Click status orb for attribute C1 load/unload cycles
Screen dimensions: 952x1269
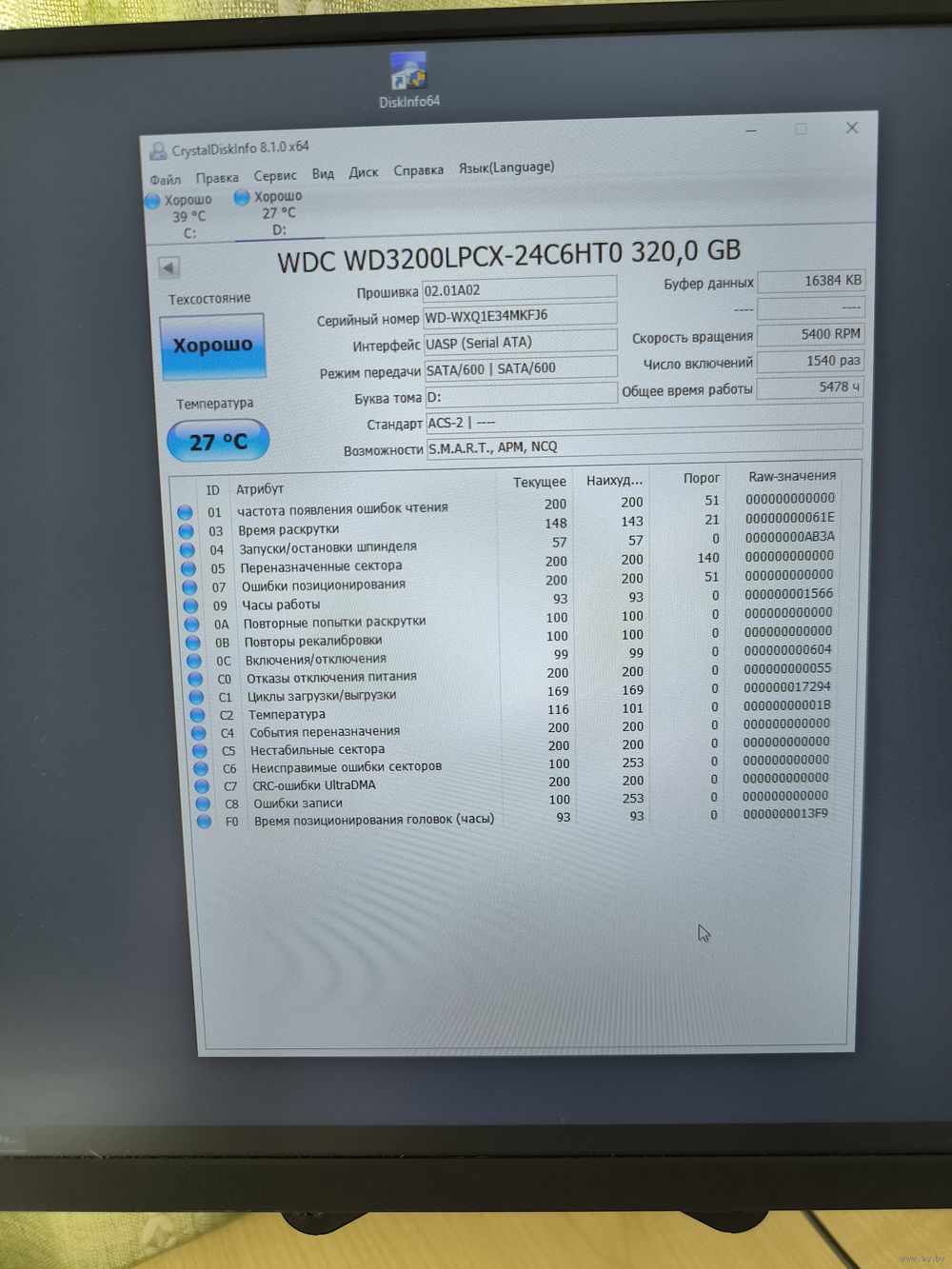click(196, 697)
